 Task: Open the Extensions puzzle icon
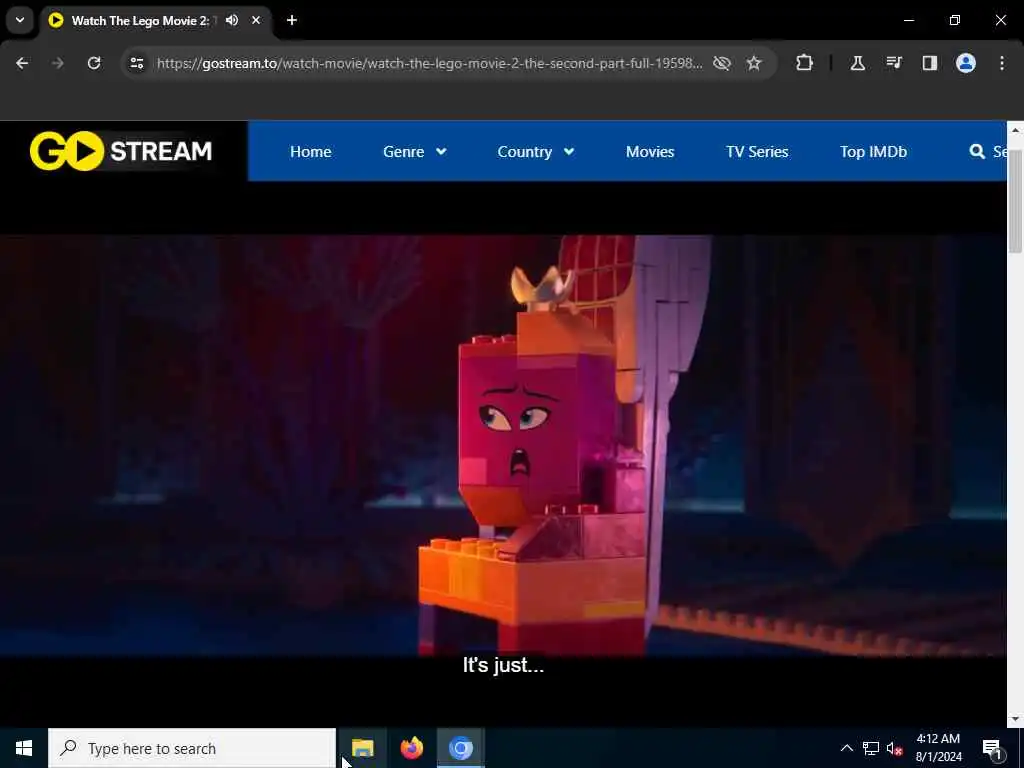click(x=805, y=63)
